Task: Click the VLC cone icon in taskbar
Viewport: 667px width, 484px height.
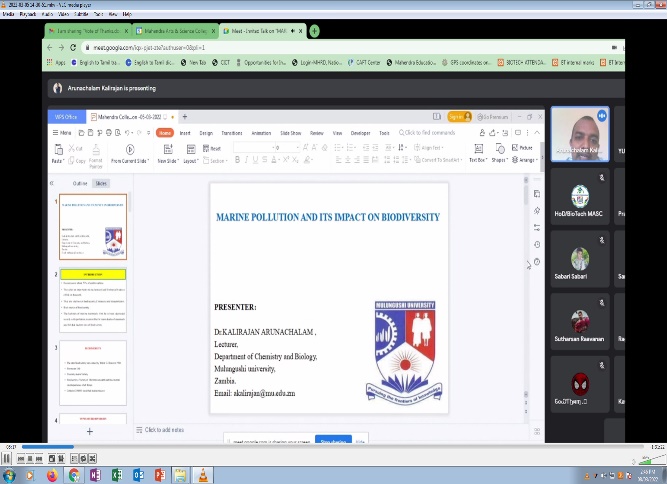Action: coord(204,475)
